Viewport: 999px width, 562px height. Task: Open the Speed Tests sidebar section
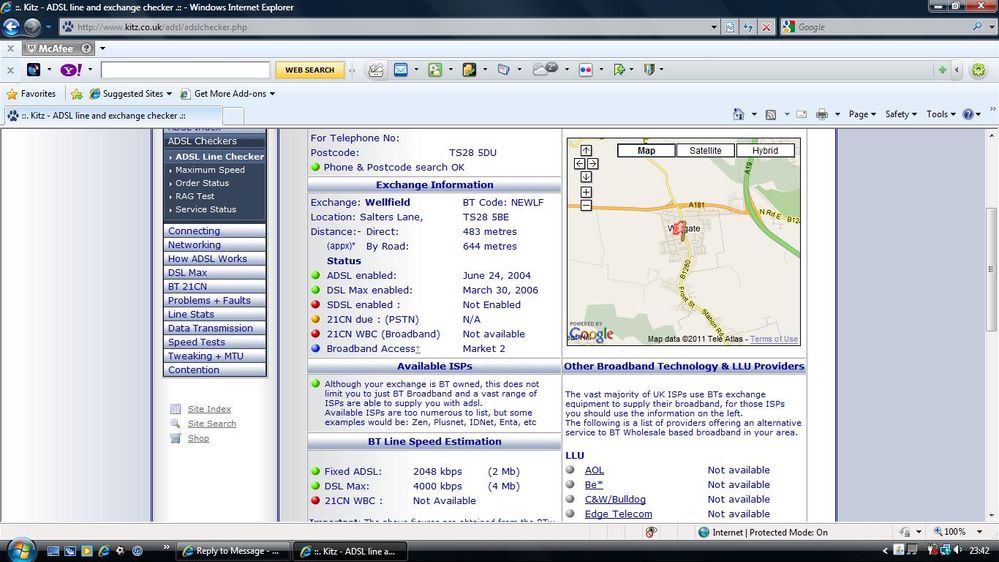214,342
